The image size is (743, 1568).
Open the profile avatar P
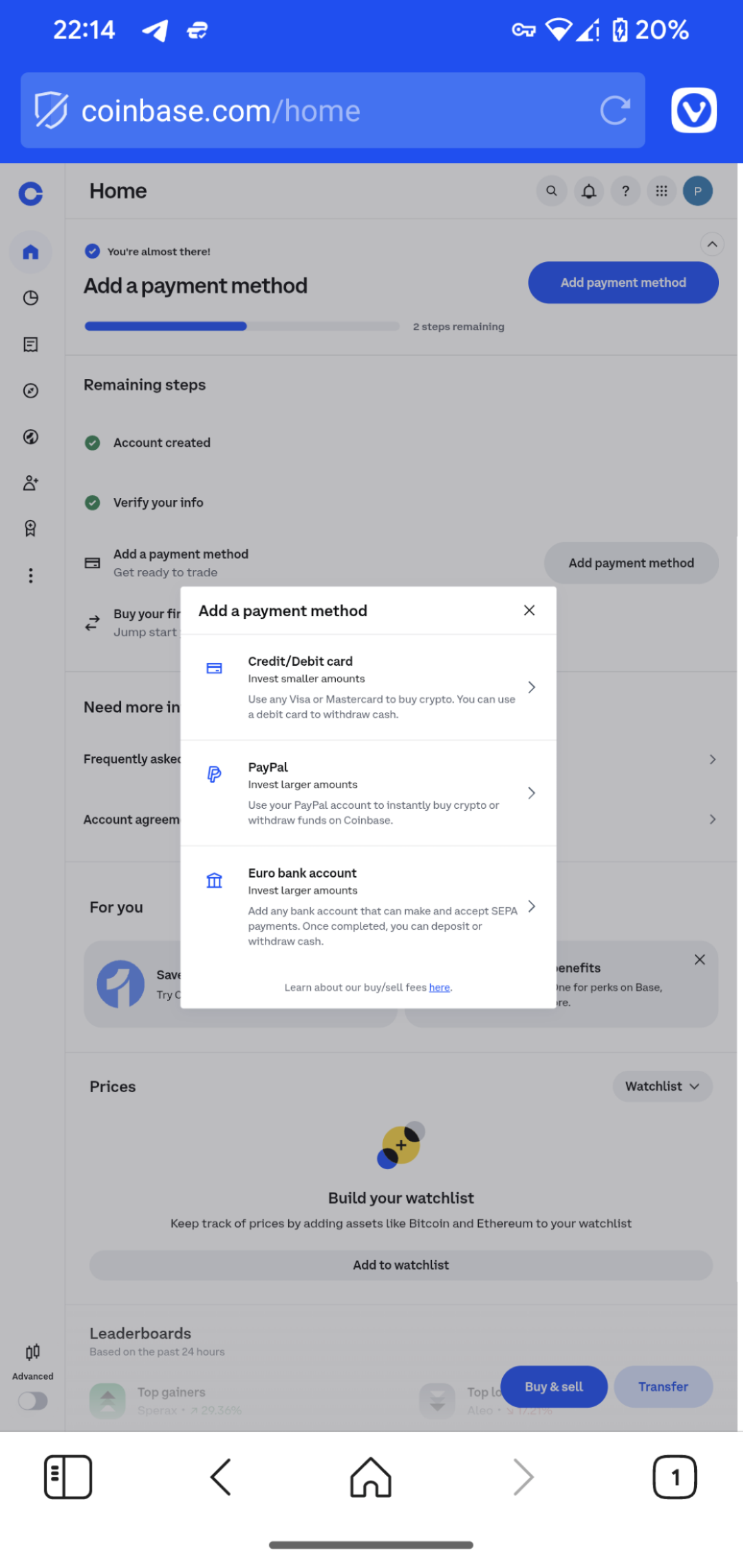[x=698, y=191]
